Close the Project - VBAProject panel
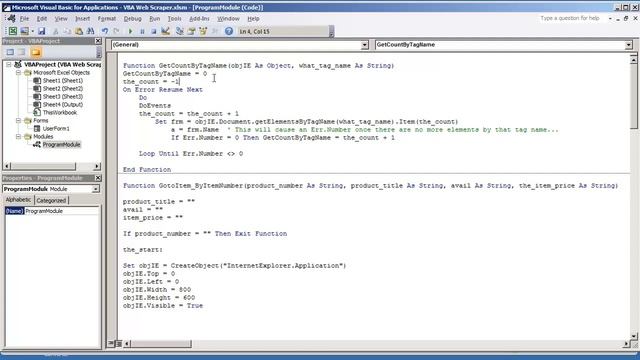Viewport: 640px width, 360px height. coord(98,41)
